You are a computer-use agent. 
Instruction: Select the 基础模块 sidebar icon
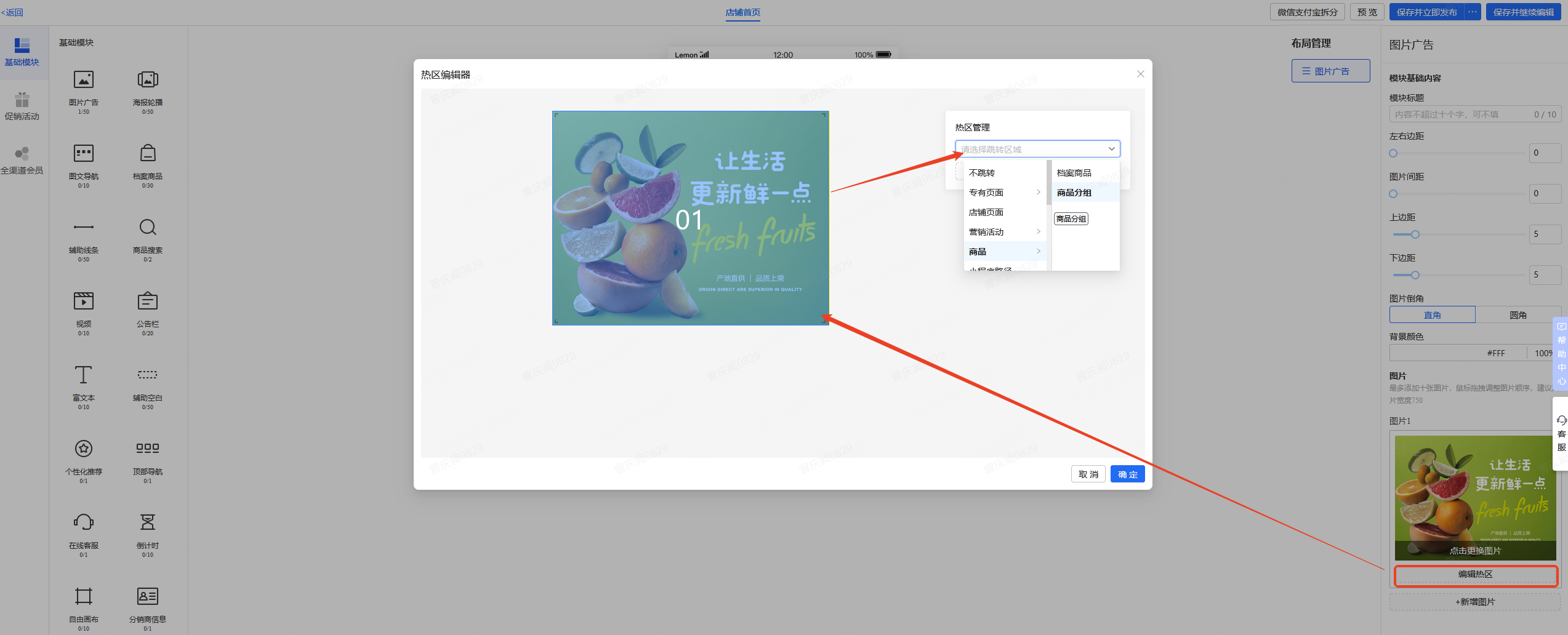[22, 52]
